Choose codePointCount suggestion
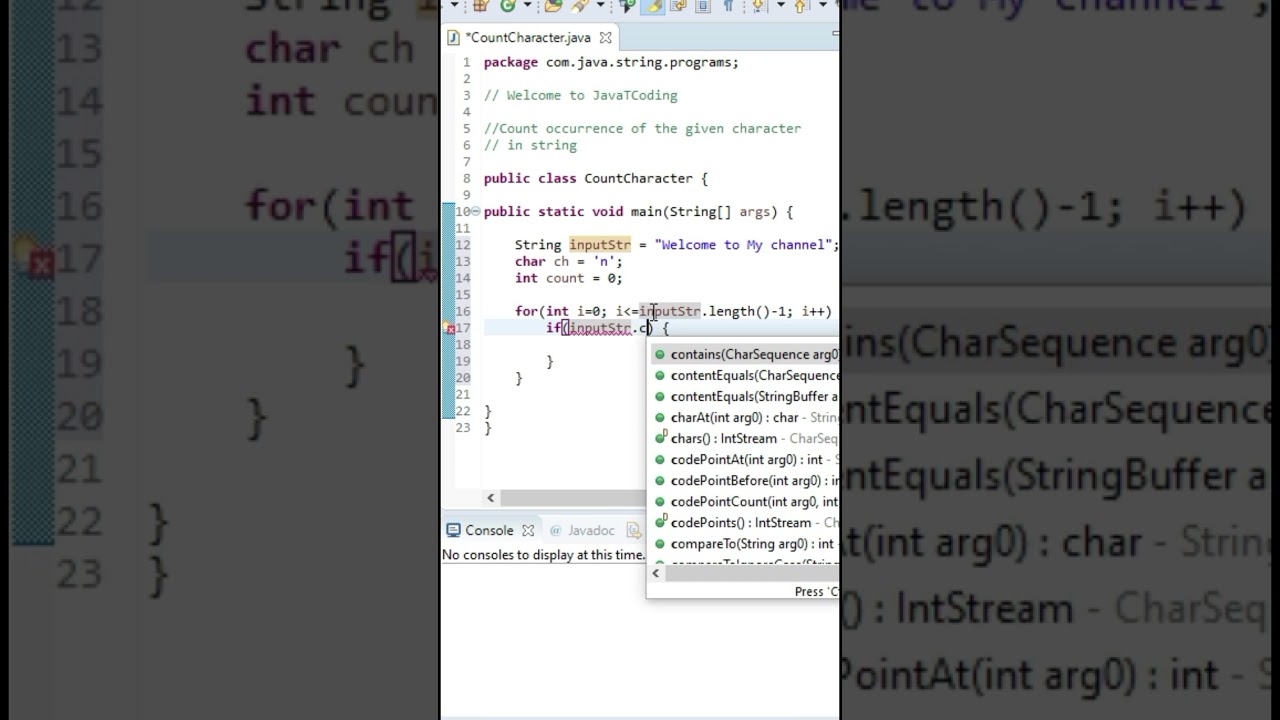Screen dimensions: 1280x720 pos(743,501)
